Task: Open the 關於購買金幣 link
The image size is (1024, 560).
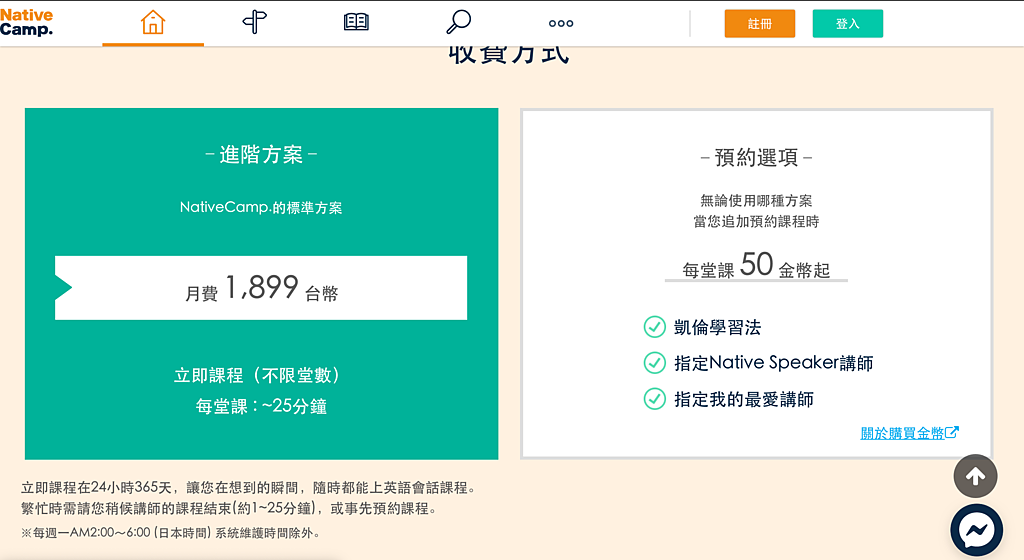Action: coord(909,433)
